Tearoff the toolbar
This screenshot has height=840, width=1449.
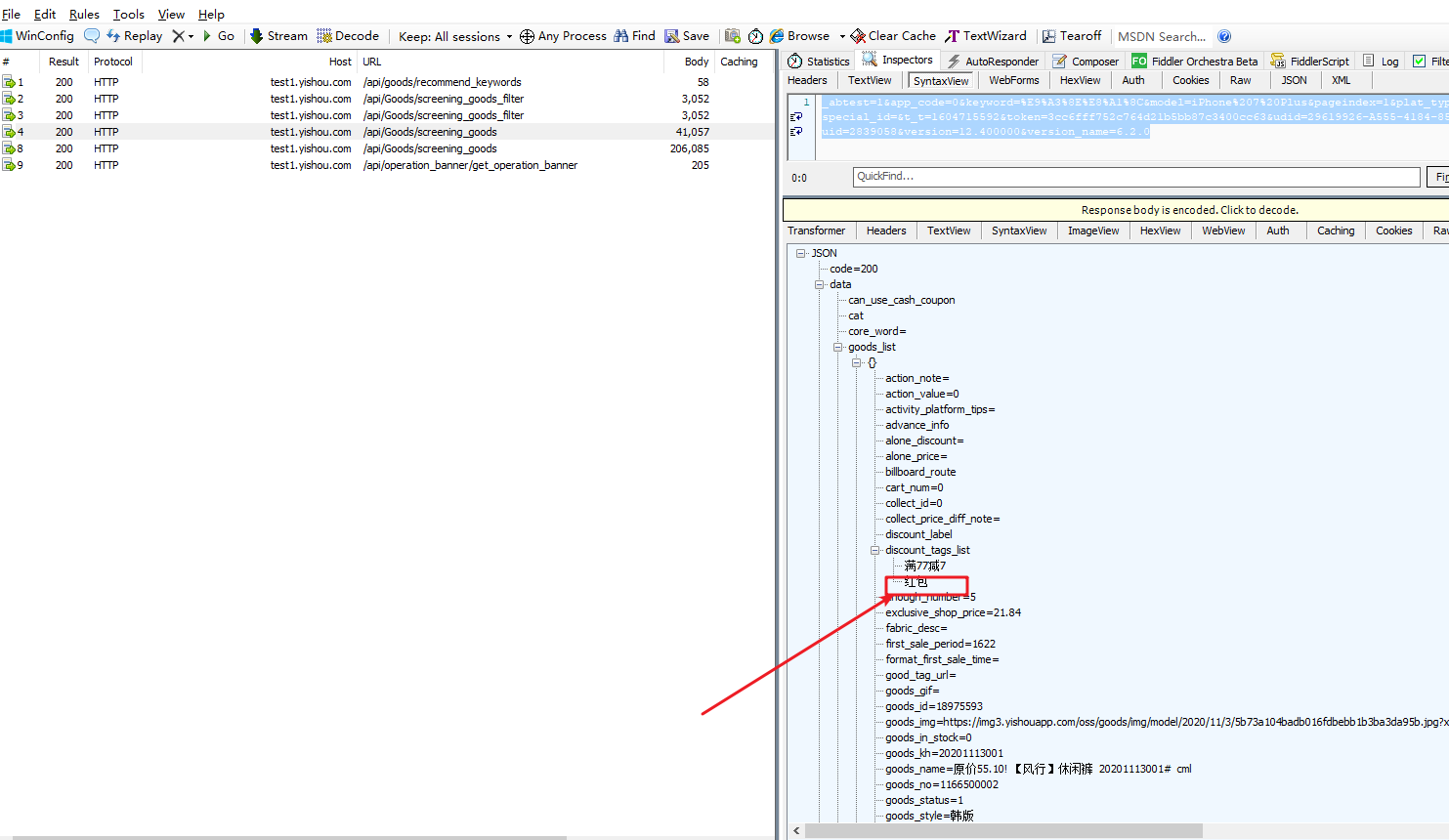1071,36
